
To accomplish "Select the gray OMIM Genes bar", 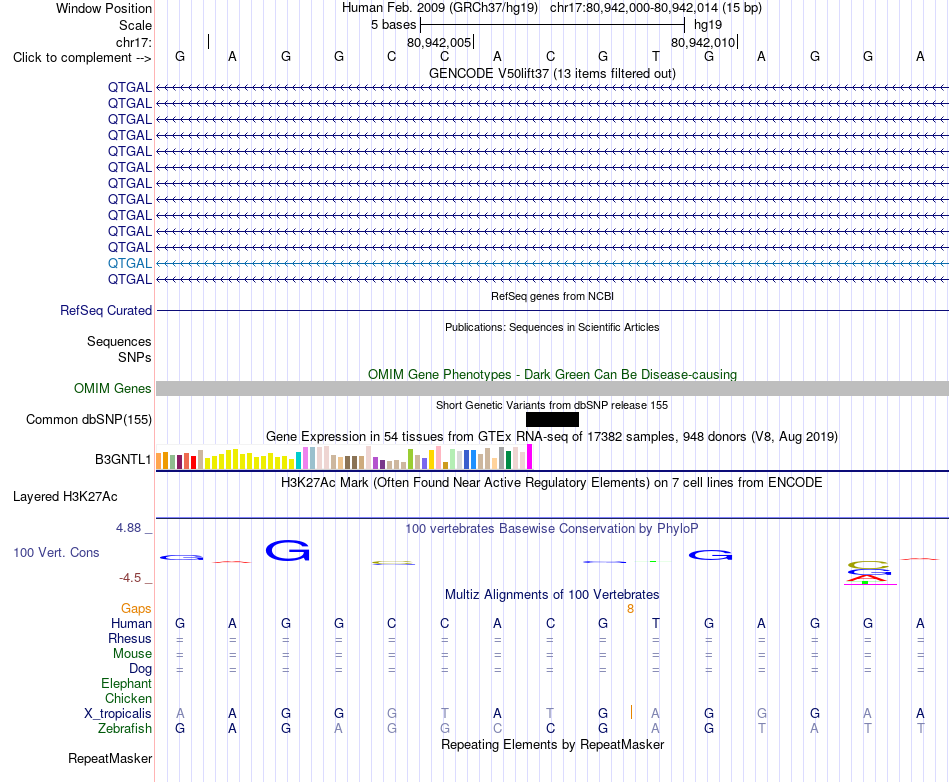I will [552, 388].
